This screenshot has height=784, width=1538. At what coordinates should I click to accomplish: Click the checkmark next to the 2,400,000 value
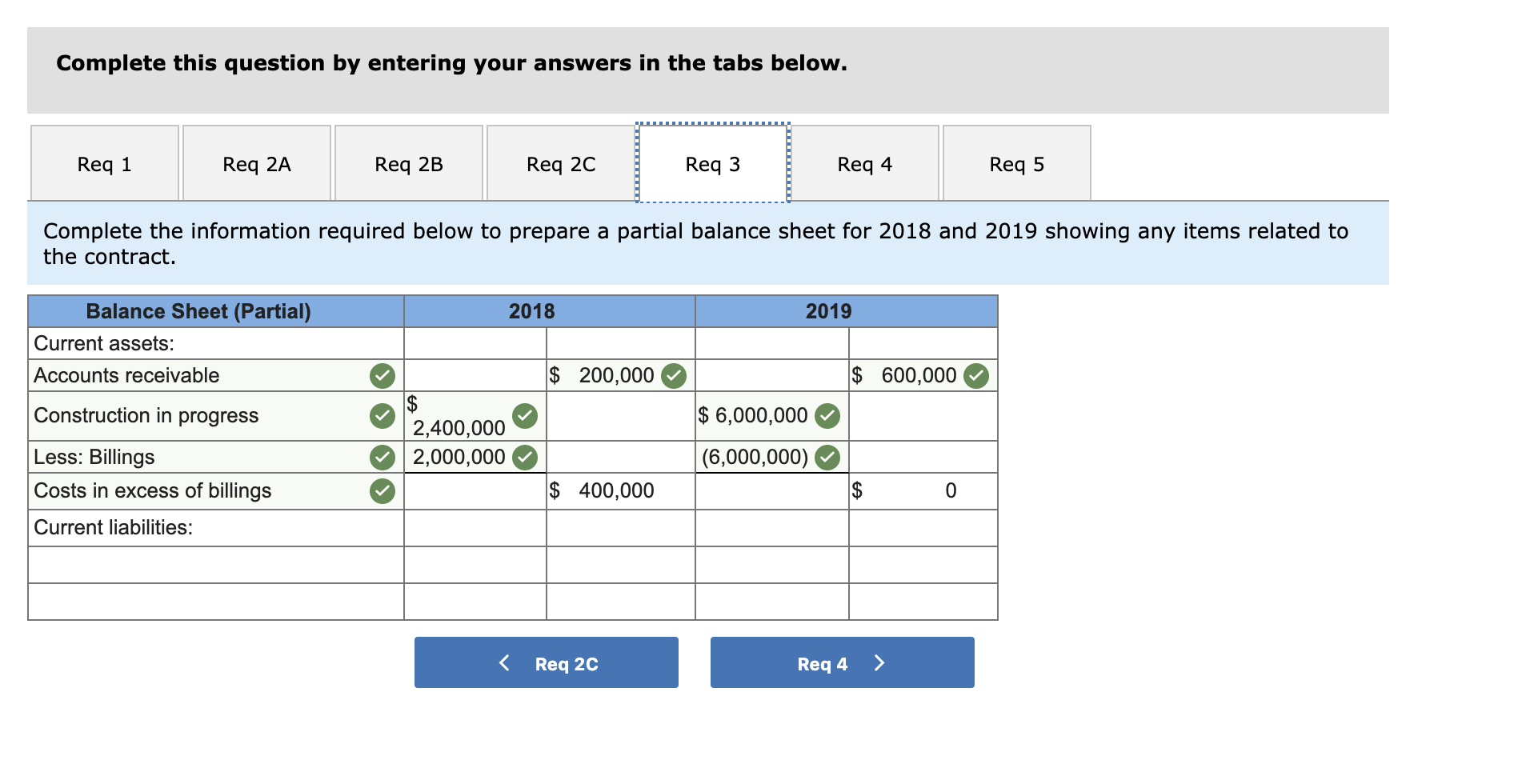click(524, 415)
